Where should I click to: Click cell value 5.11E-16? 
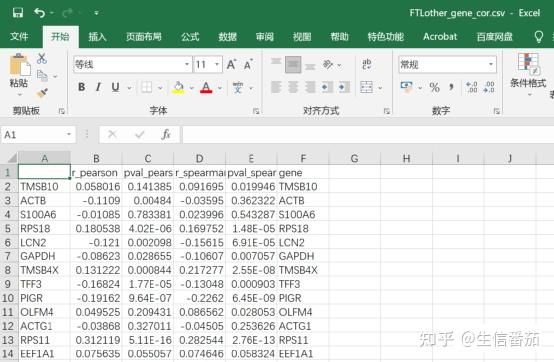click(x=148, y=340)
